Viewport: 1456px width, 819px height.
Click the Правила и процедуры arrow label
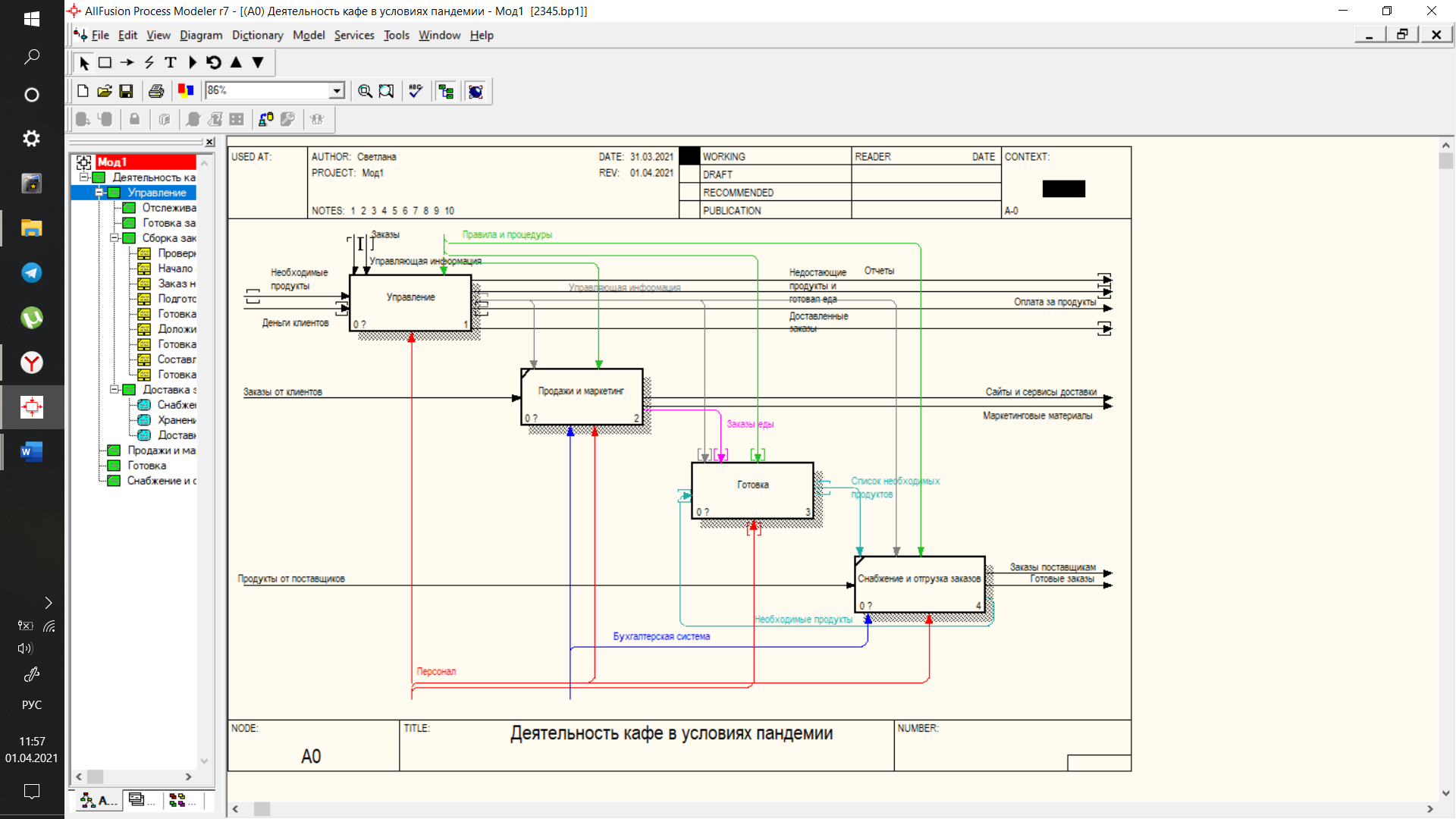coord(507,235)
